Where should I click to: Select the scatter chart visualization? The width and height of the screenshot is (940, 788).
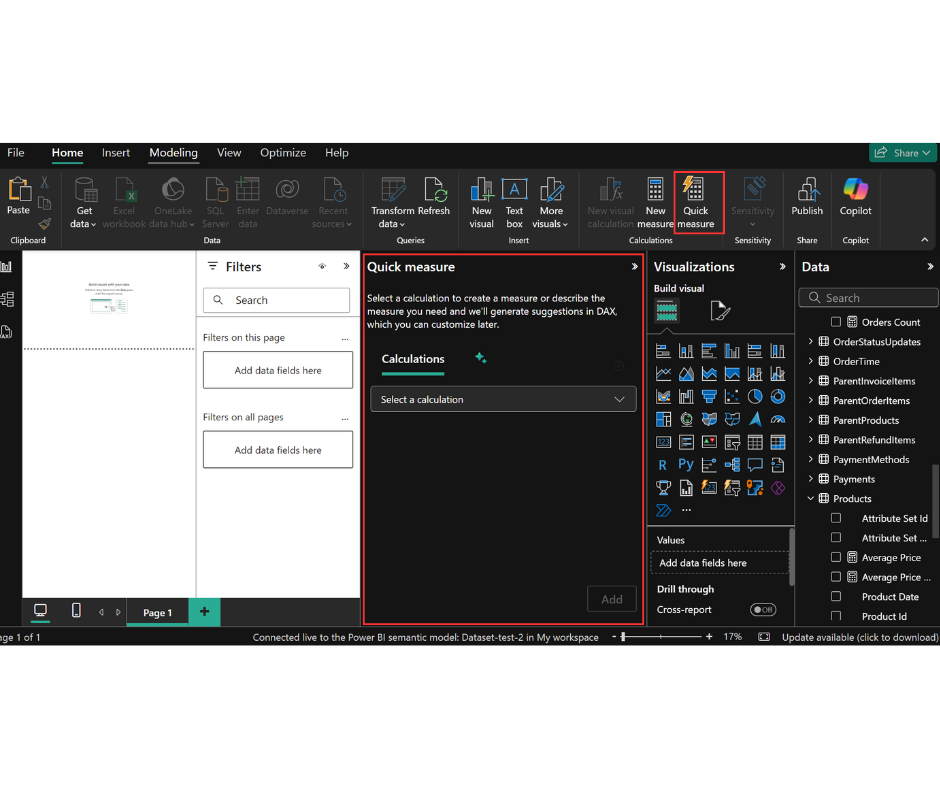click(x=732, y=396)
